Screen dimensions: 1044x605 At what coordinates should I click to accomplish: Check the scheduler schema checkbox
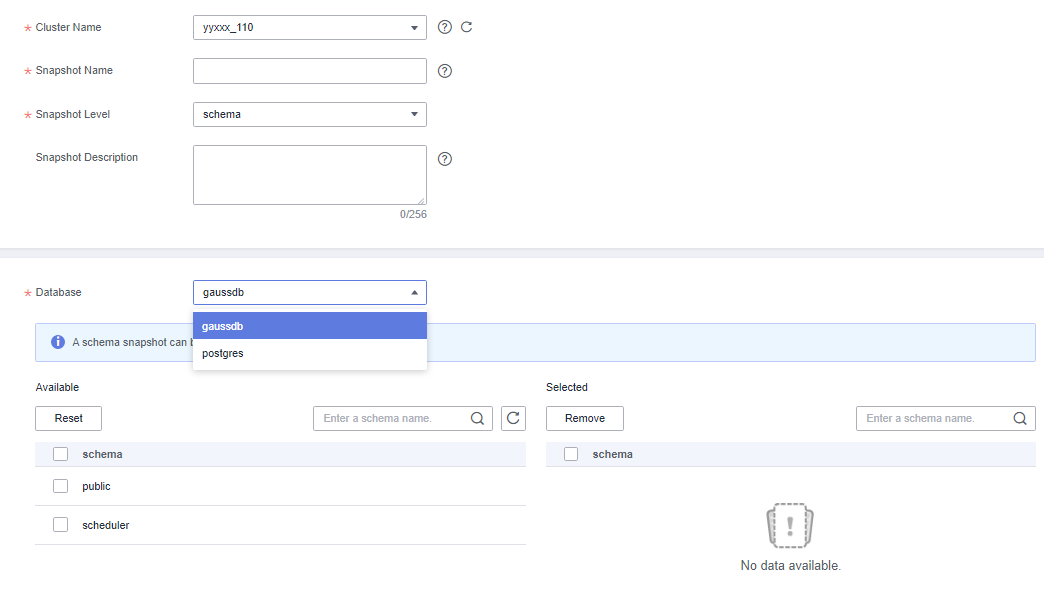coord(61,525)
